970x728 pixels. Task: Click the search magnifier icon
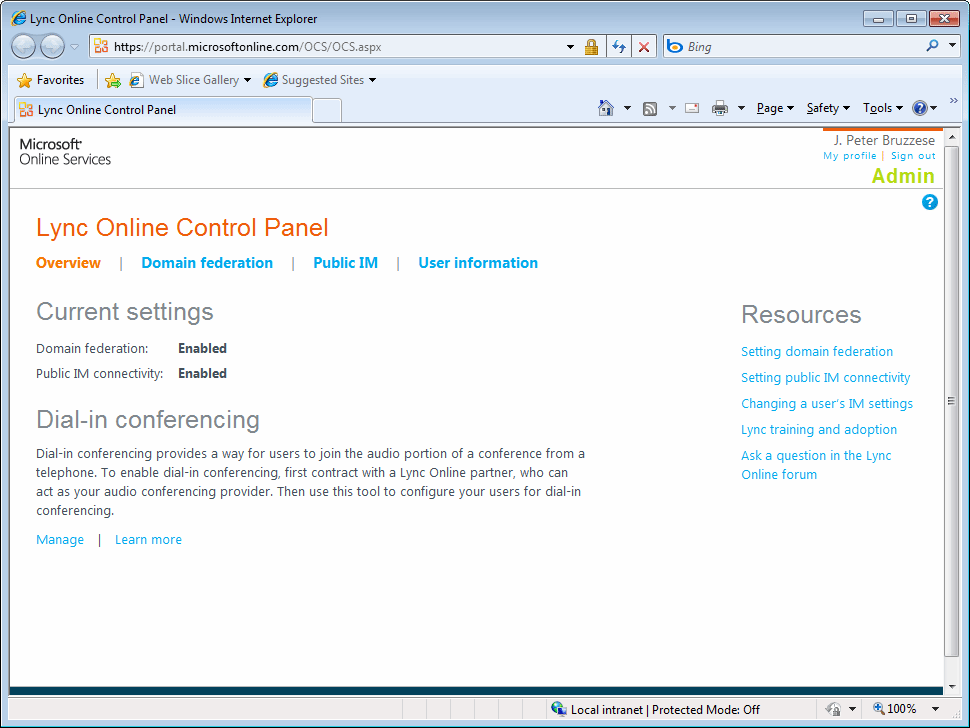[x=932, y=46]
